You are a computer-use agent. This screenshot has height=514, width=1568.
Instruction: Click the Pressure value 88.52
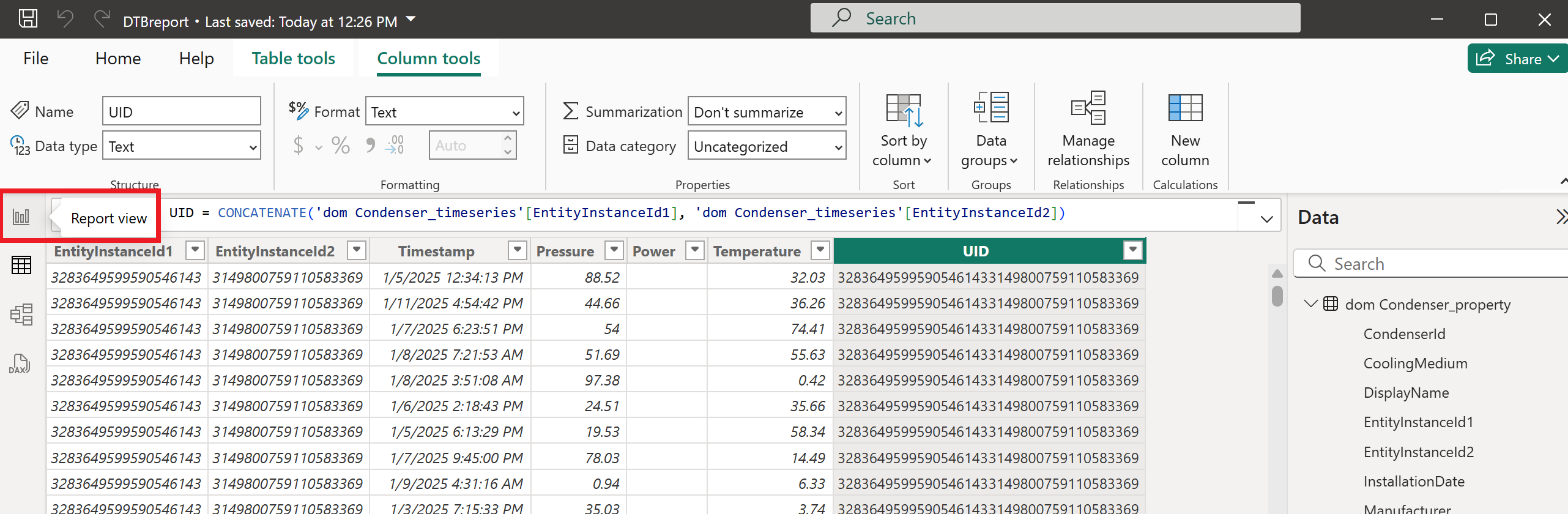[x=602, y=277]
